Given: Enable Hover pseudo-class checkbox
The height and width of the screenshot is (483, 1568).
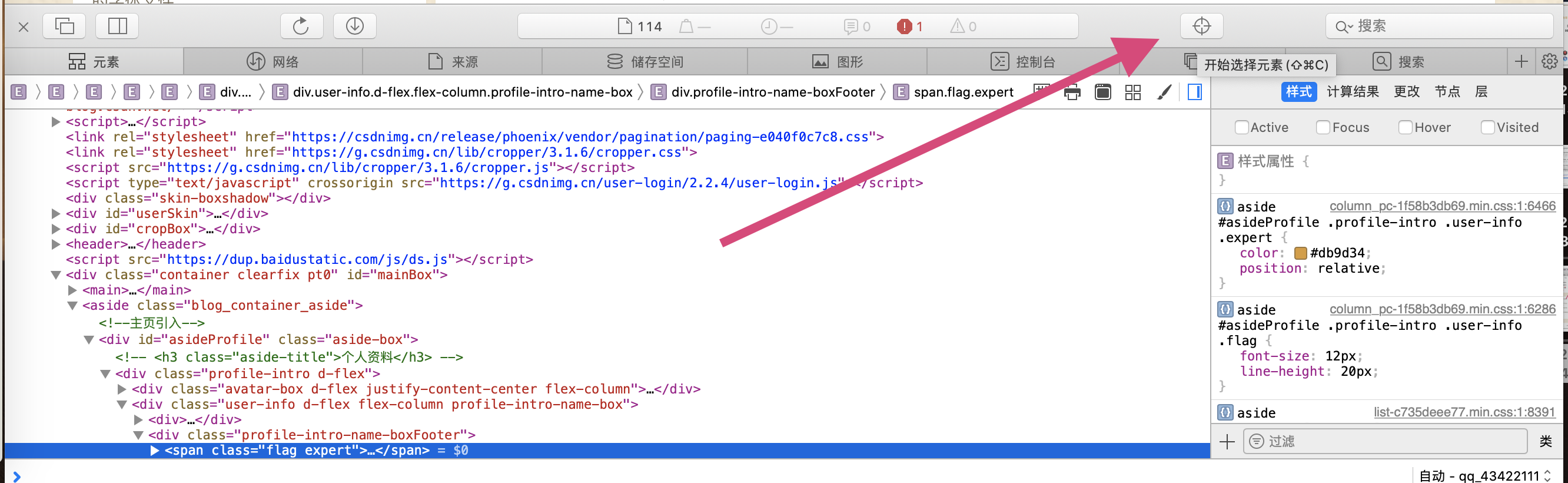Looking at the screenshot, I should click(1405, 127).
